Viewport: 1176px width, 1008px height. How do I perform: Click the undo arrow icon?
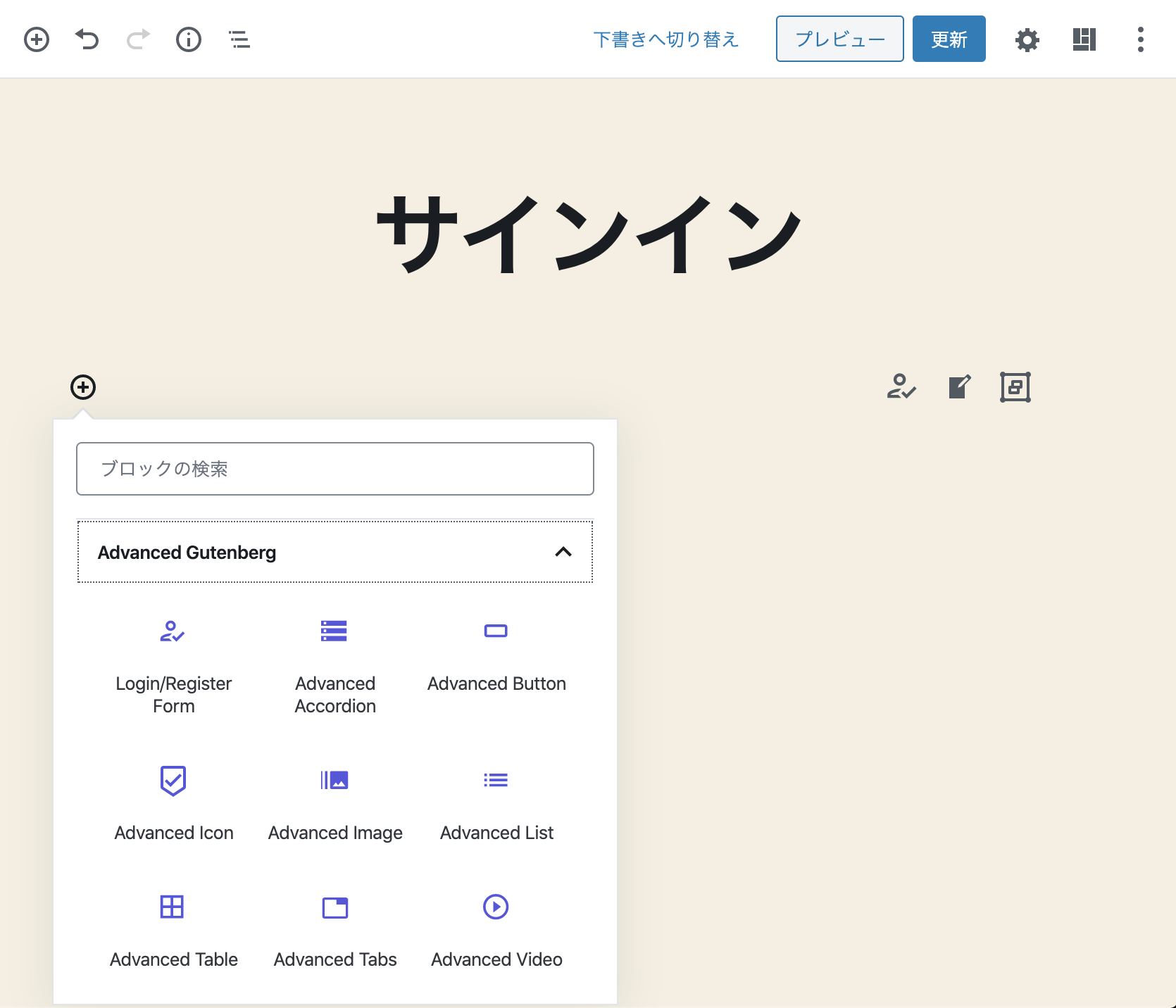pos(87,39)
